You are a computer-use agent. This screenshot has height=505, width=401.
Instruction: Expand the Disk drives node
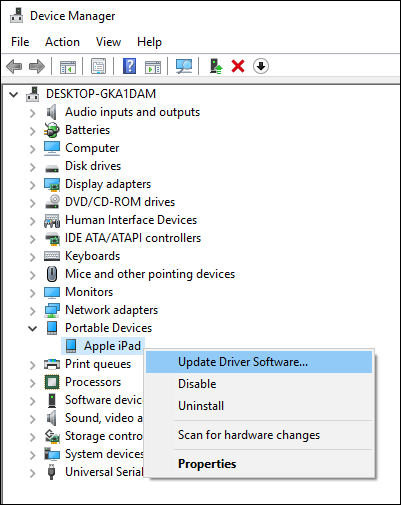(x=33, y=167)
